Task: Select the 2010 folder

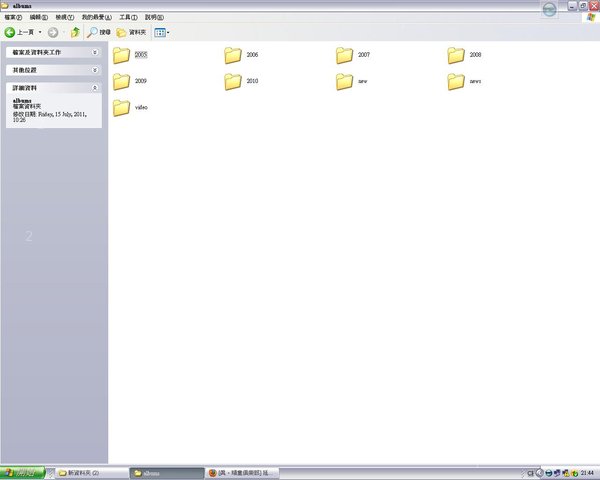Action: pos(234,81)
